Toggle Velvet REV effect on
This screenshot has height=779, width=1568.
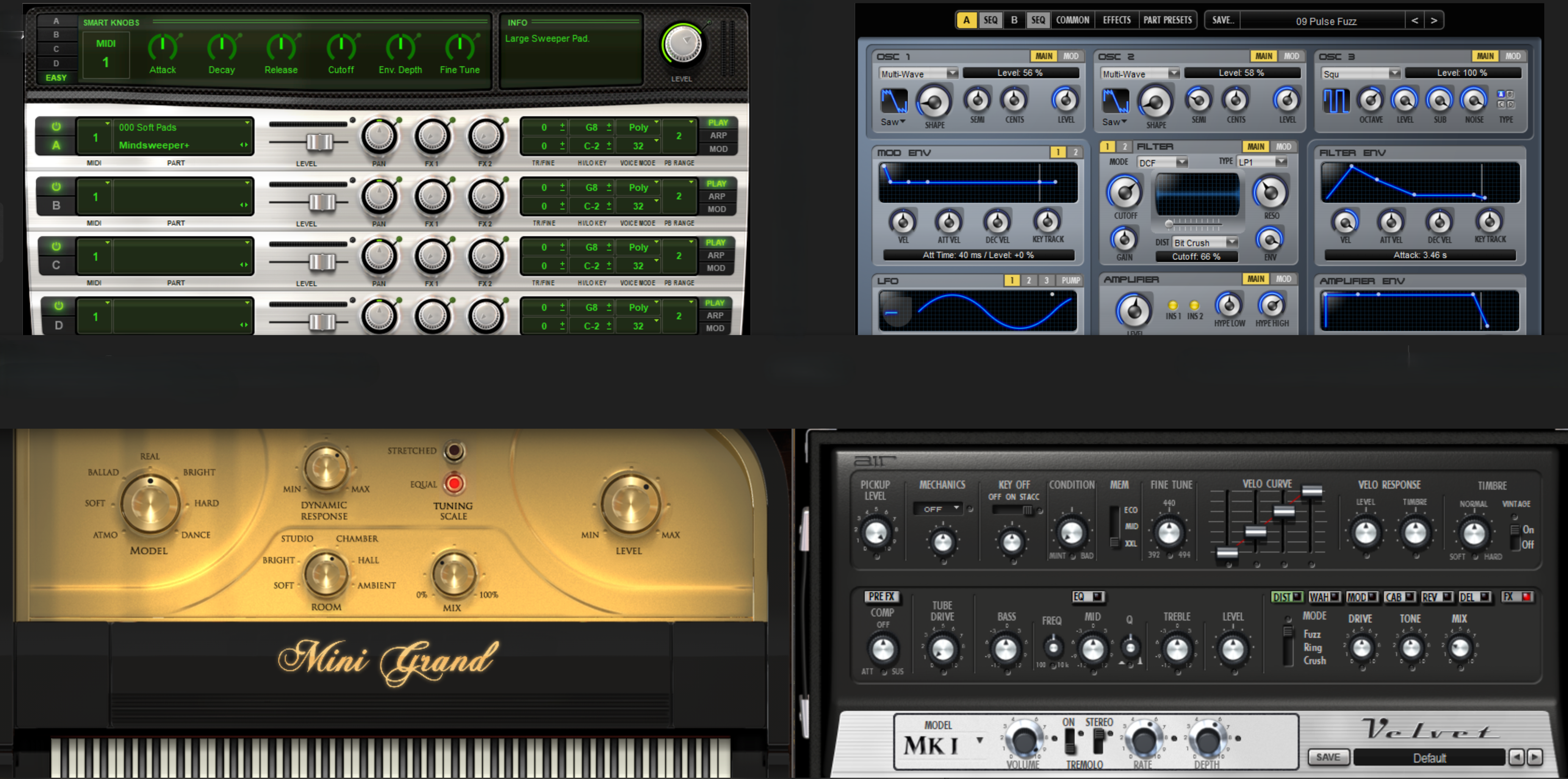point(1437,597)
